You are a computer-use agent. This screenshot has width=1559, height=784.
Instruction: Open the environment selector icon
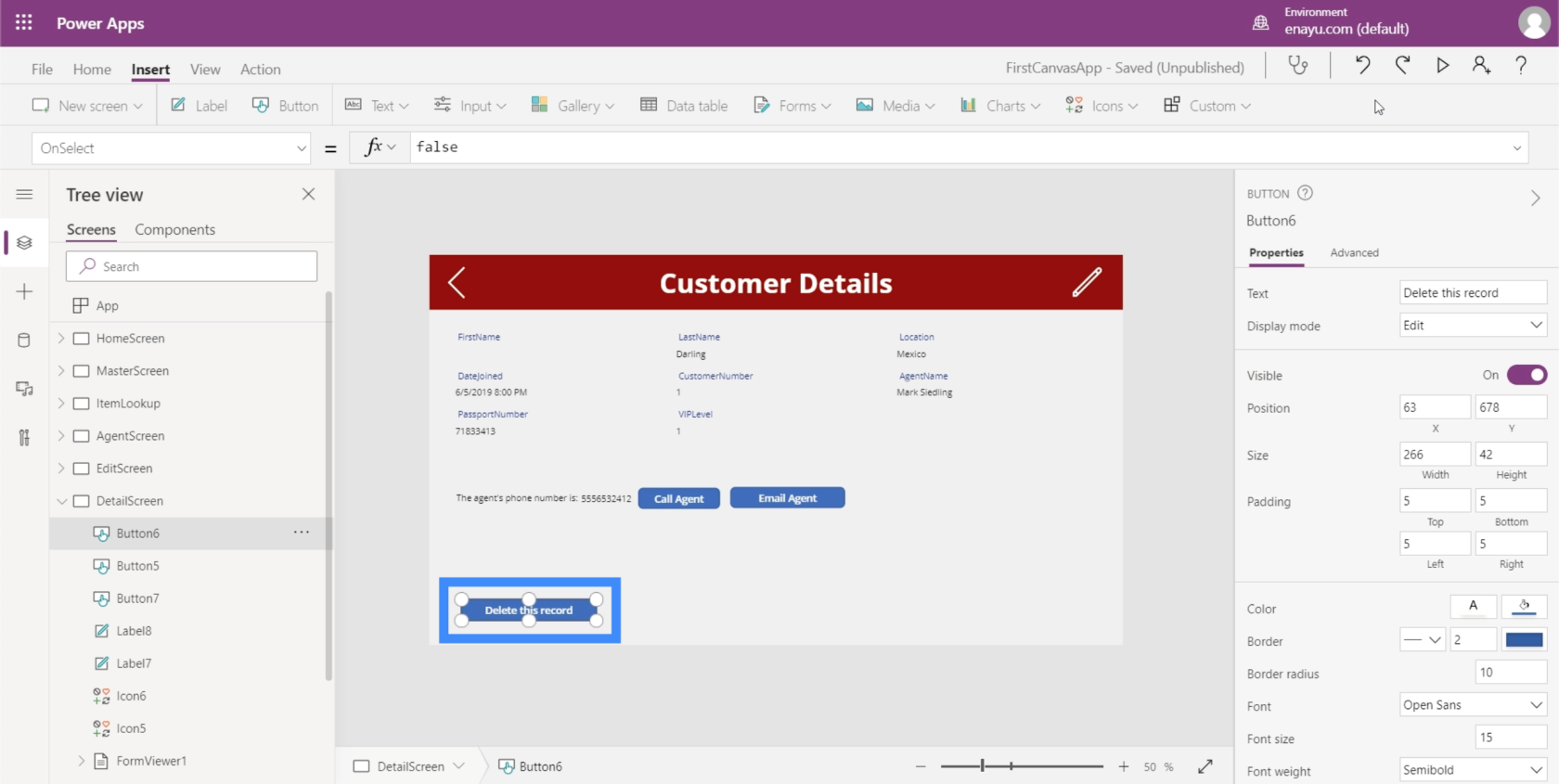pyautogui.click(x=1260, y=22)
